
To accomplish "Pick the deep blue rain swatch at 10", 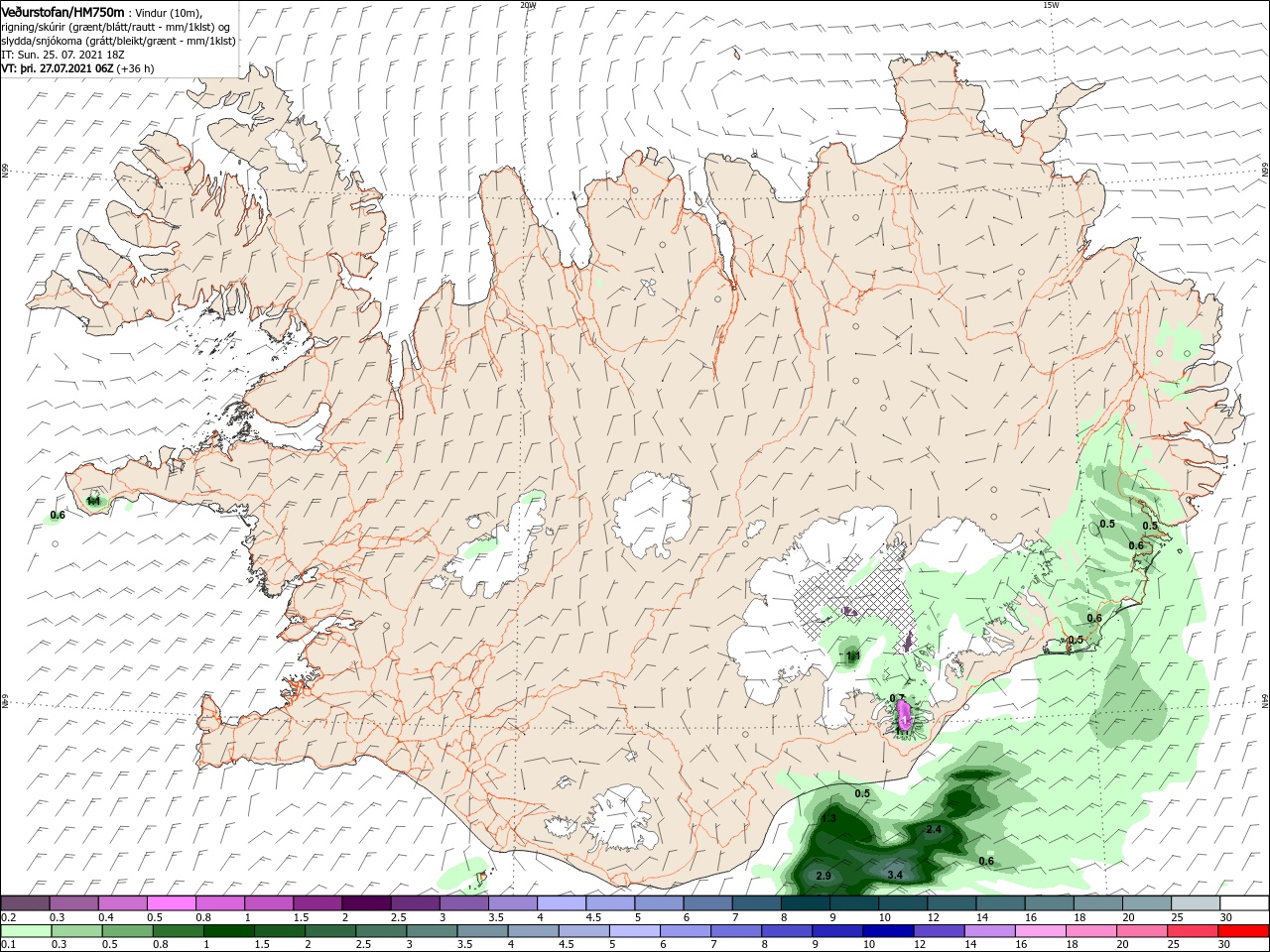I will (887, 931).
